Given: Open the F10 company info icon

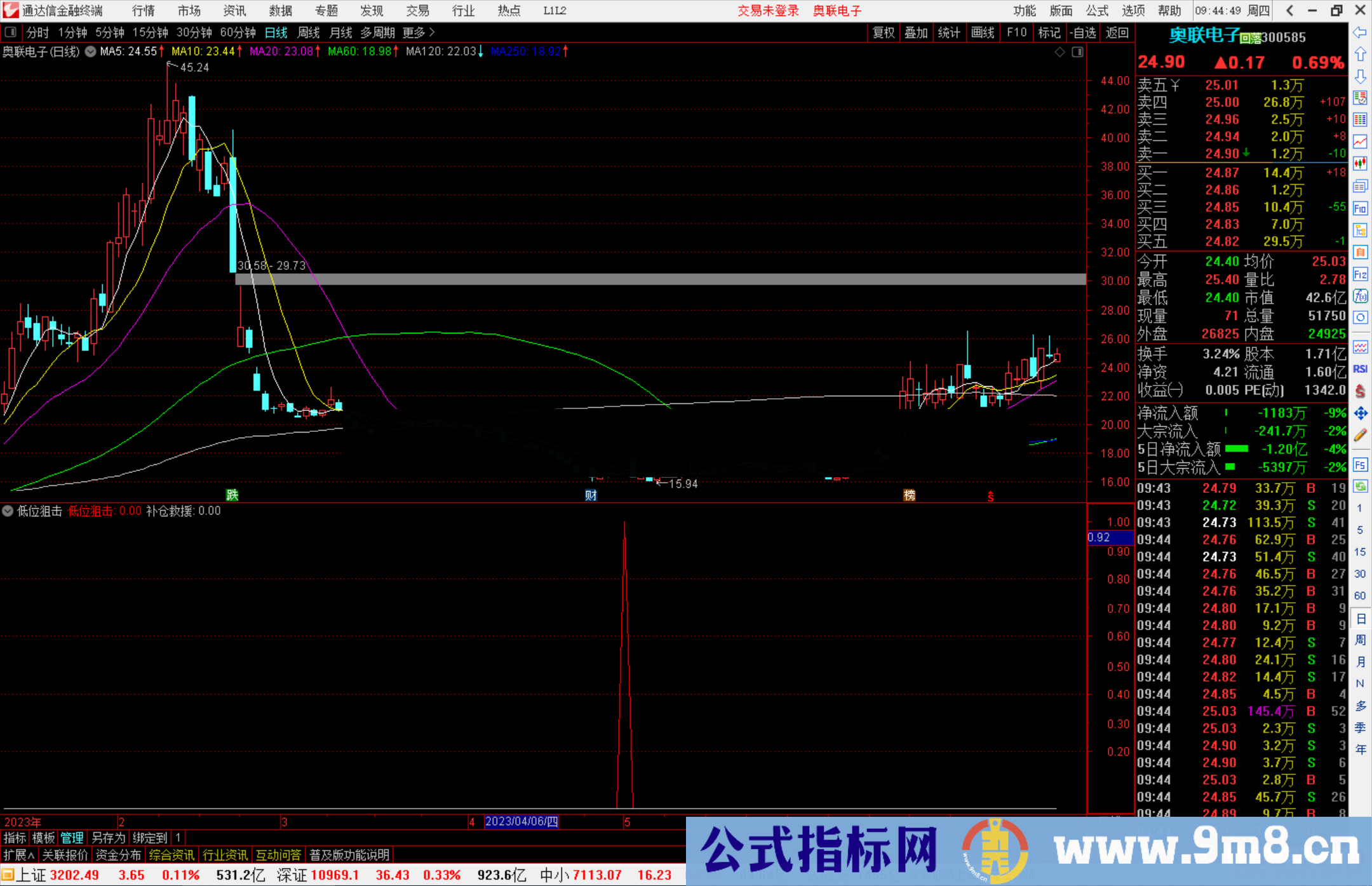Looking at the screenshot, I should pos(1361,208).
